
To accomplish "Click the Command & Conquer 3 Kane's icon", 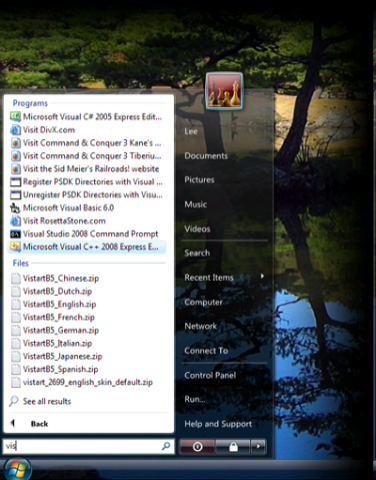I will pyautogui.click(x=15, y=143).
